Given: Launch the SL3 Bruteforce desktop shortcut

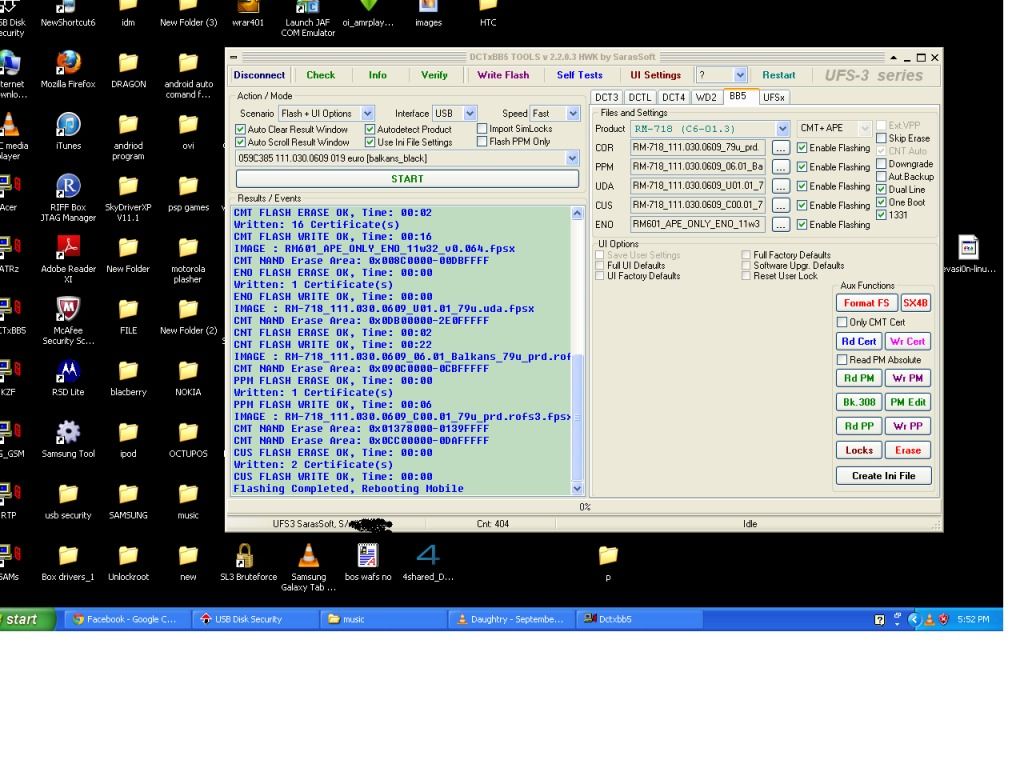Looking at the screenshot, I should click(x=244, y=555).
